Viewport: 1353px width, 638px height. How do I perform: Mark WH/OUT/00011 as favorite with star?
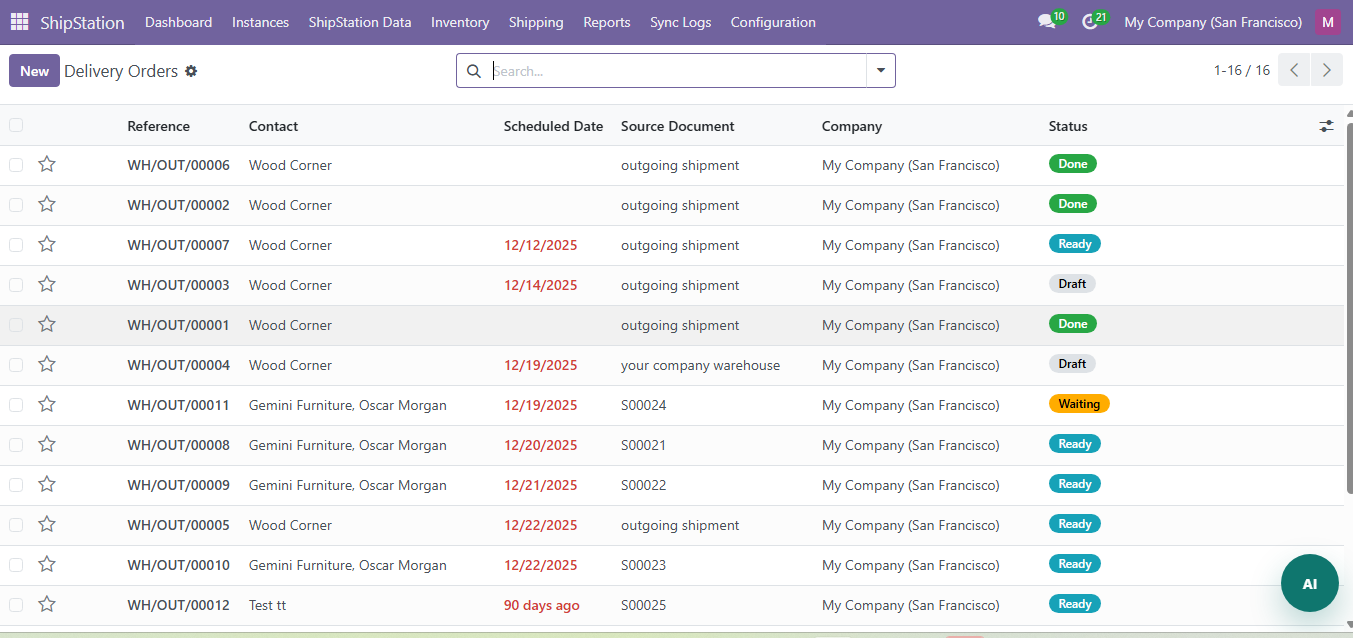click(47, 405)
